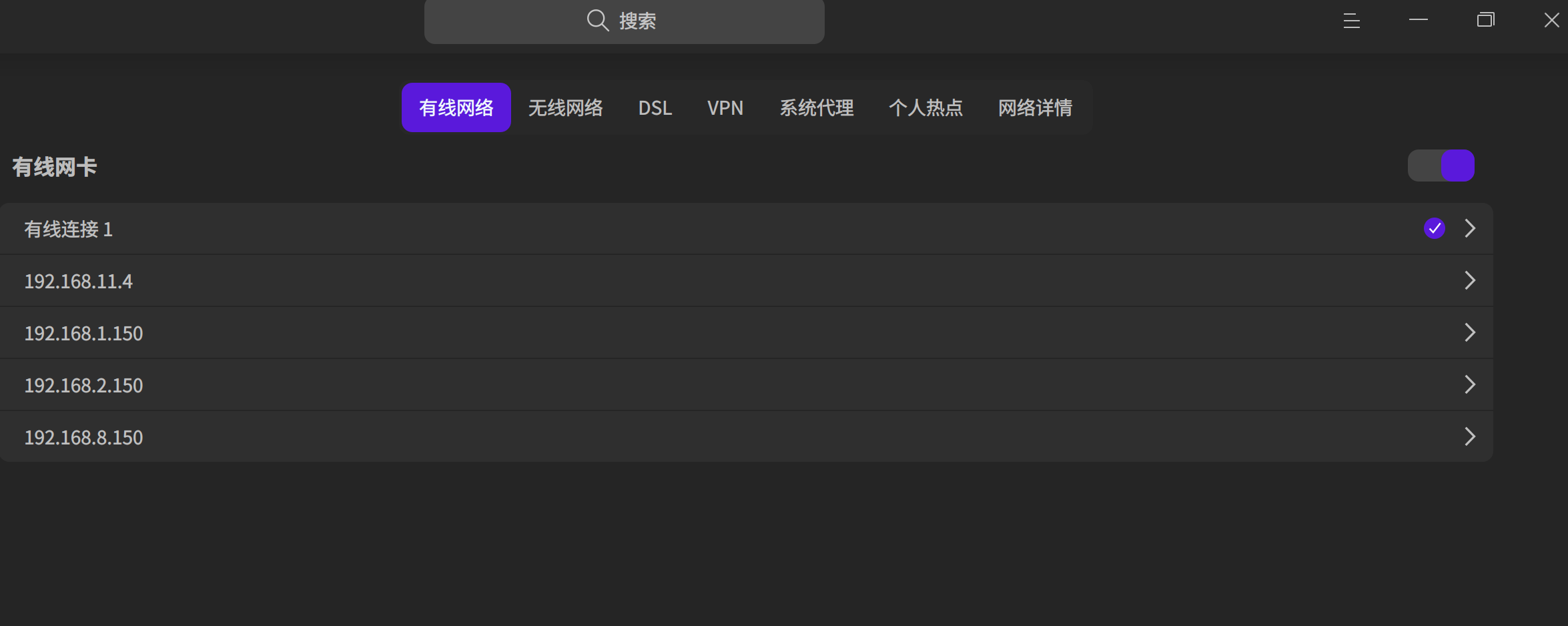The height and width of the screenshot is (626, 1568).
Task: Go to the VPN tab
Action: [725, 107]
